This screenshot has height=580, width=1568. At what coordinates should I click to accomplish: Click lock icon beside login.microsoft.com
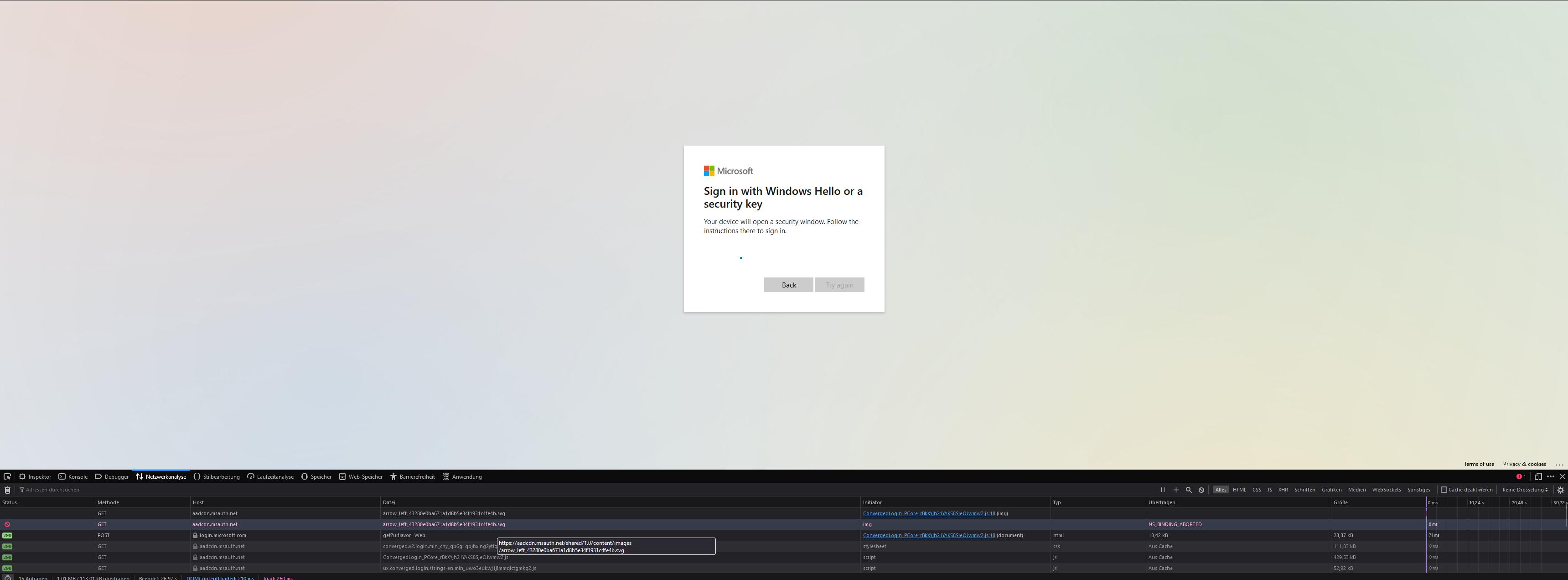pos(195,536)
